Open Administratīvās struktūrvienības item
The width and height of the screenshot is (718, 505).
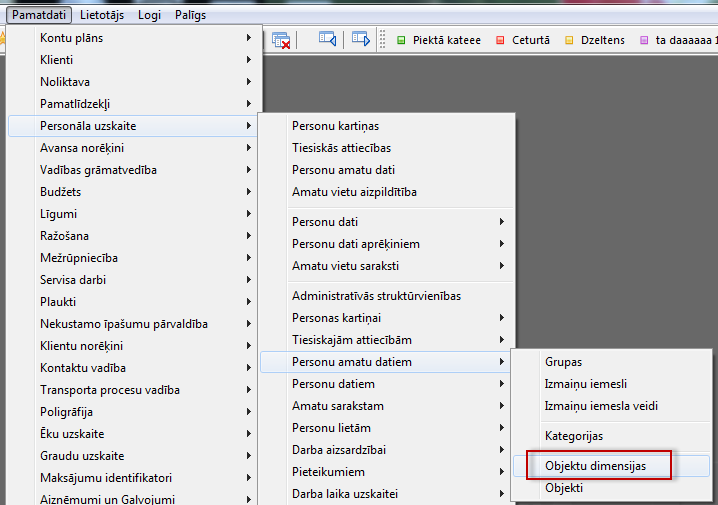click(x=386, y=296)
